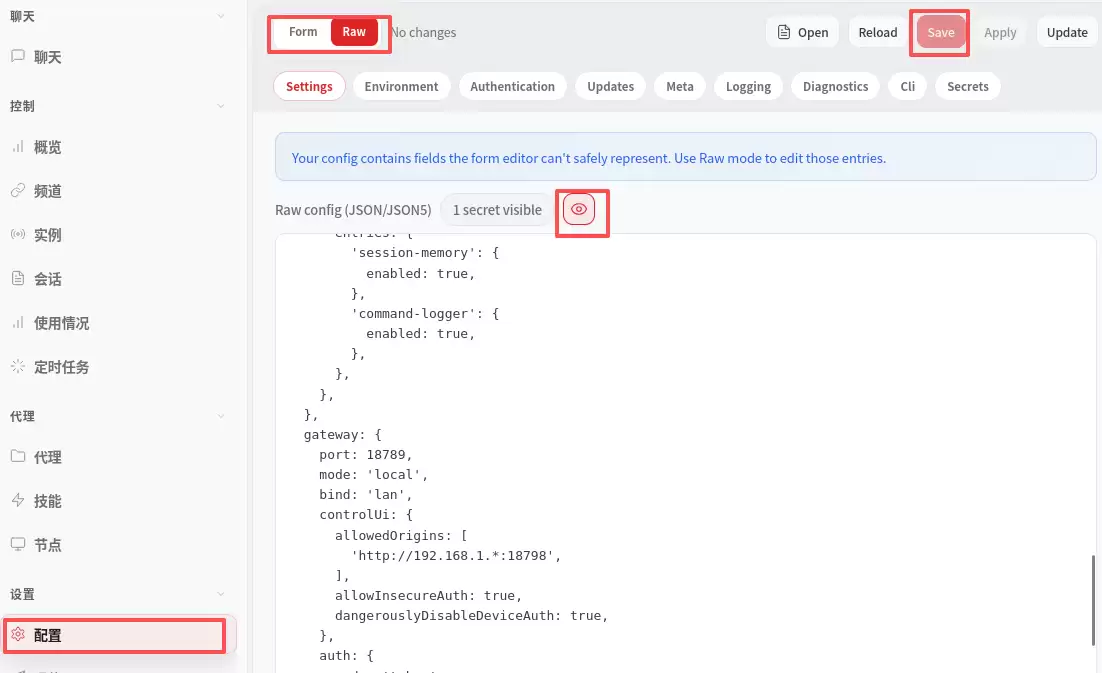
Task: Click the link icon for 频道
Action: pos(18,191)
